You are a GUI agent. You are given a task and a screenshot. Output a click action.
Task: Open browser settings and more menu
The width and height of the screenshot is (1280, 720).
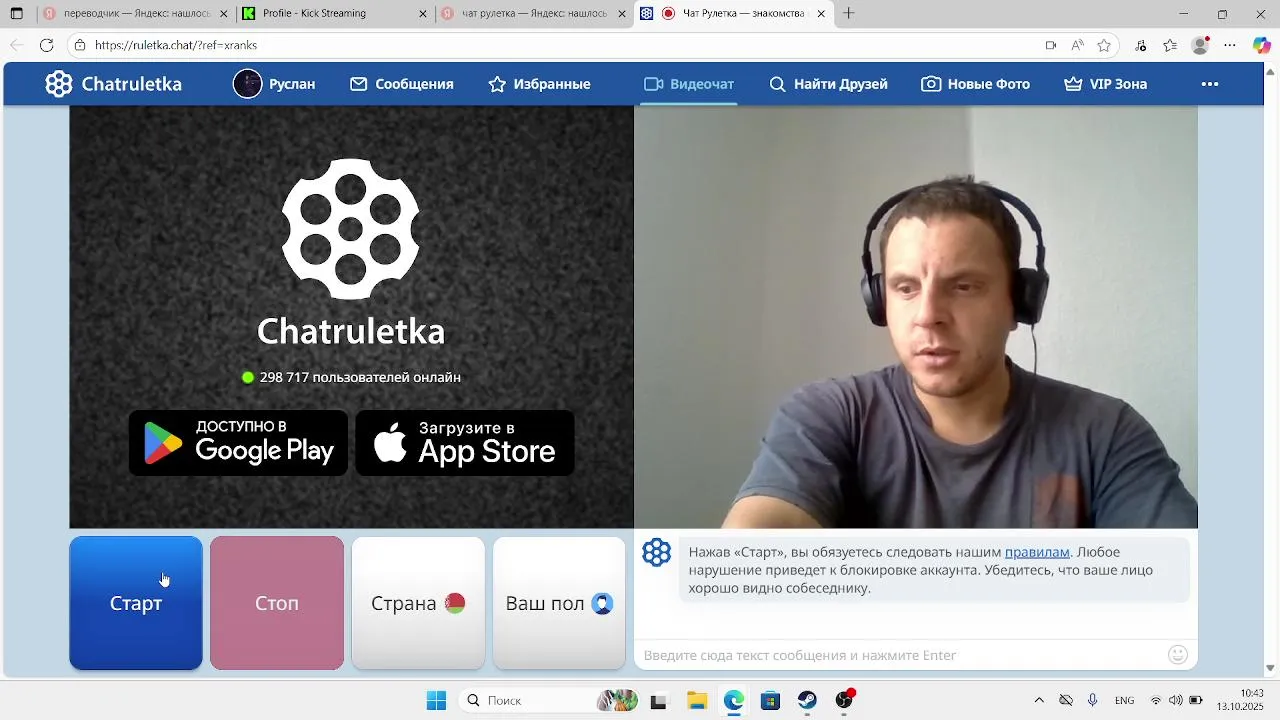click(1230, 45)
